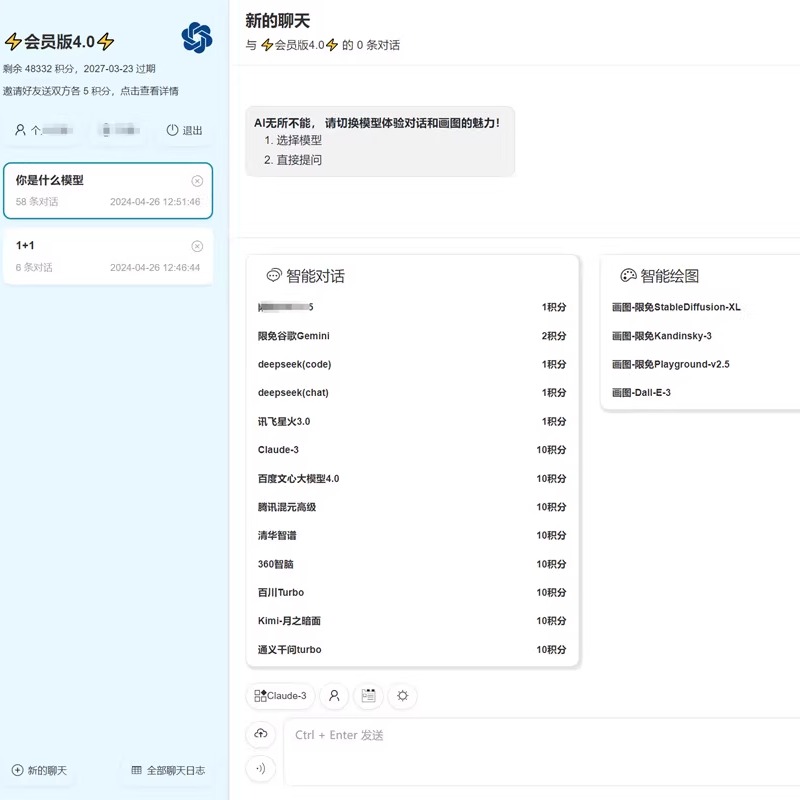This screenshot has width=800, height=800.
Task: Select the 限免谷歌Gemini model
Action: pyautogui.click(x=294, y=335)
